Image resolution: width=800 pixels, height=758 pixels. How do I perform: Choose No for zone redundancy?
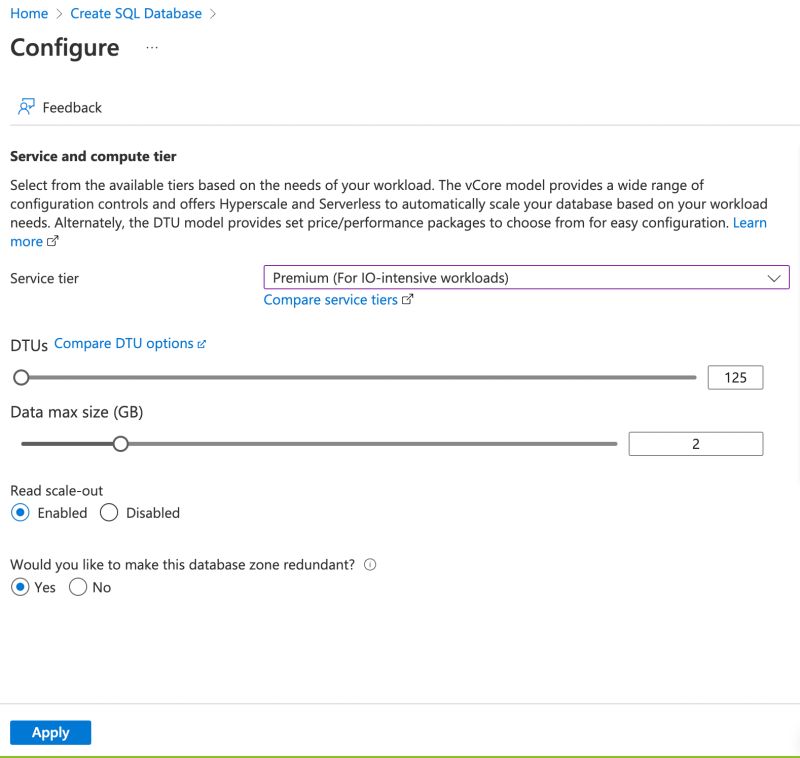pos(78,587)
